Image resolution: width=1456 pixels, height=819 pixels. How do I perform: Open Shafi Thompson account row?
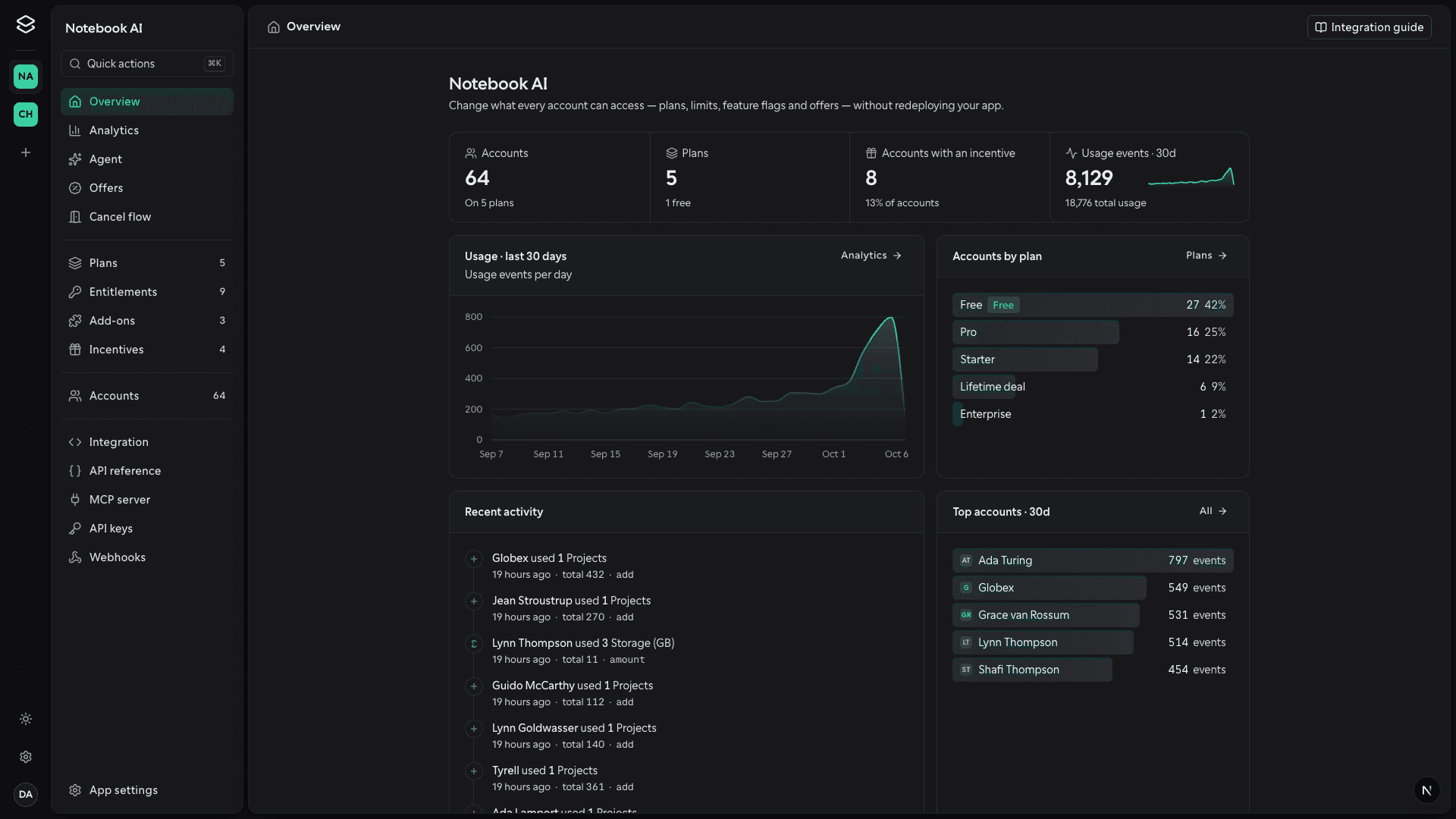(x=1093, y=670)
